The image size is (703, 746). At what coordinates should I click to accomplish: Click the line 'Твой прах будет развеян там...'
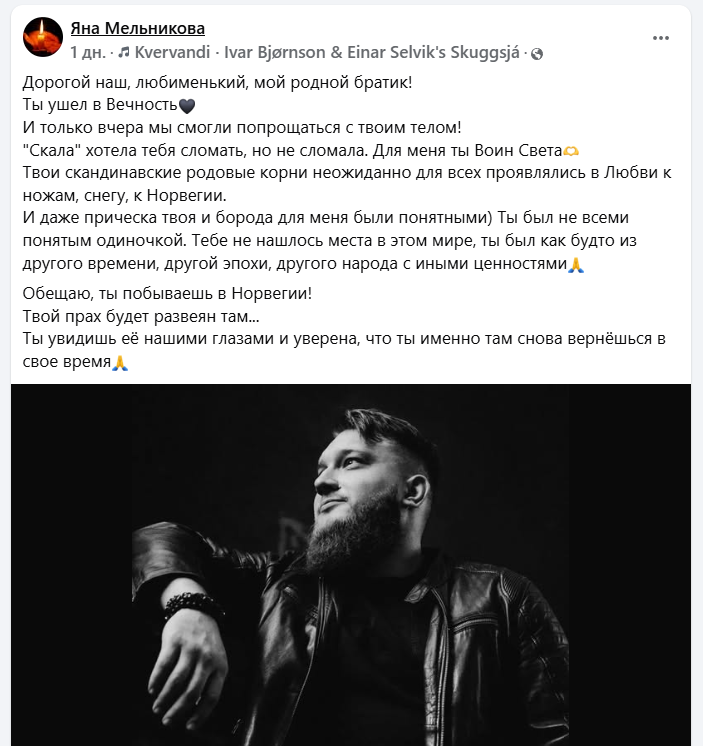141,316
